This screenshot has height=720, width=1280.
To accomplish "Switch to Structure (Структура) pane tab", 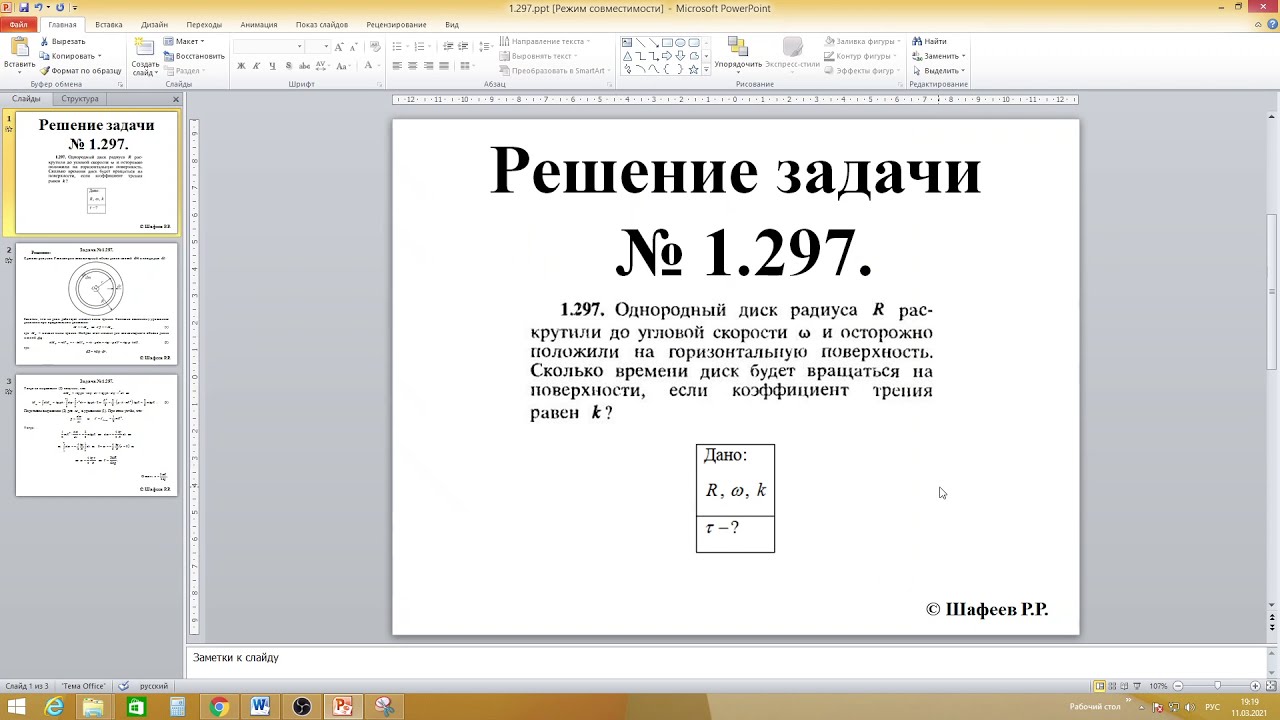I will coord(80,99).
